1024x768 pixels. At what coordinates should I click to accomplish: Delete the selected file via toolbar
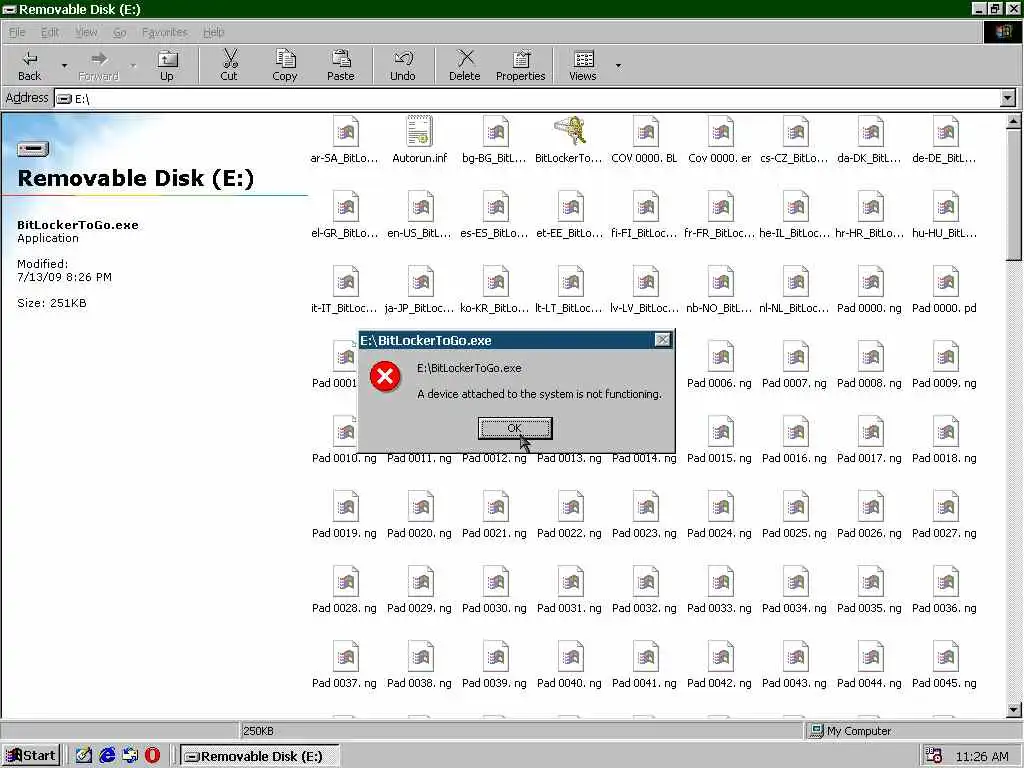(465, 66)
